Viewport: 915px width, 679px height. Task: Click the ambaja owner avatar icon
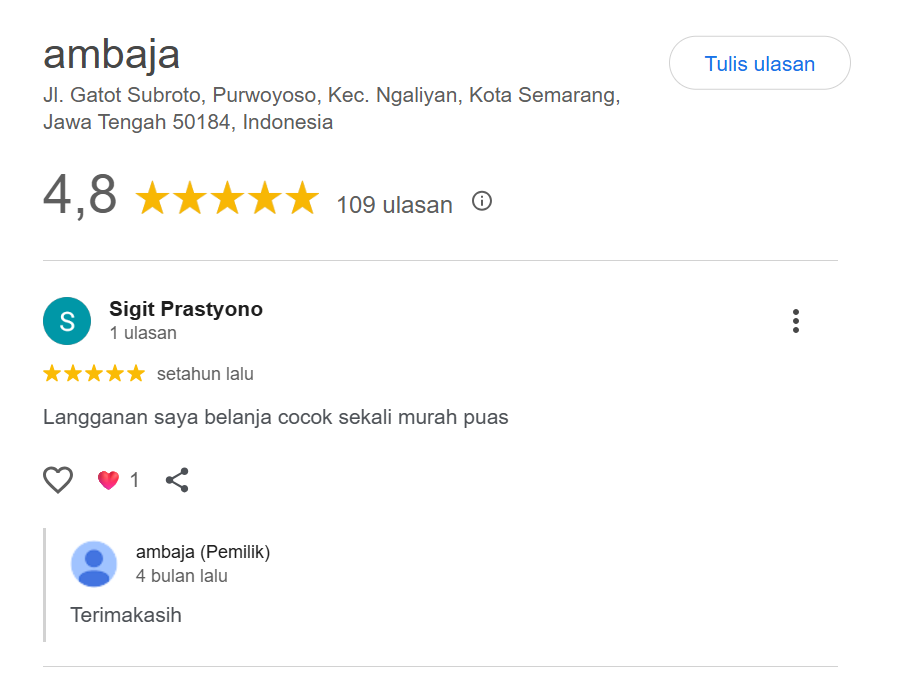pyautogui.click(x=94, y=564)
